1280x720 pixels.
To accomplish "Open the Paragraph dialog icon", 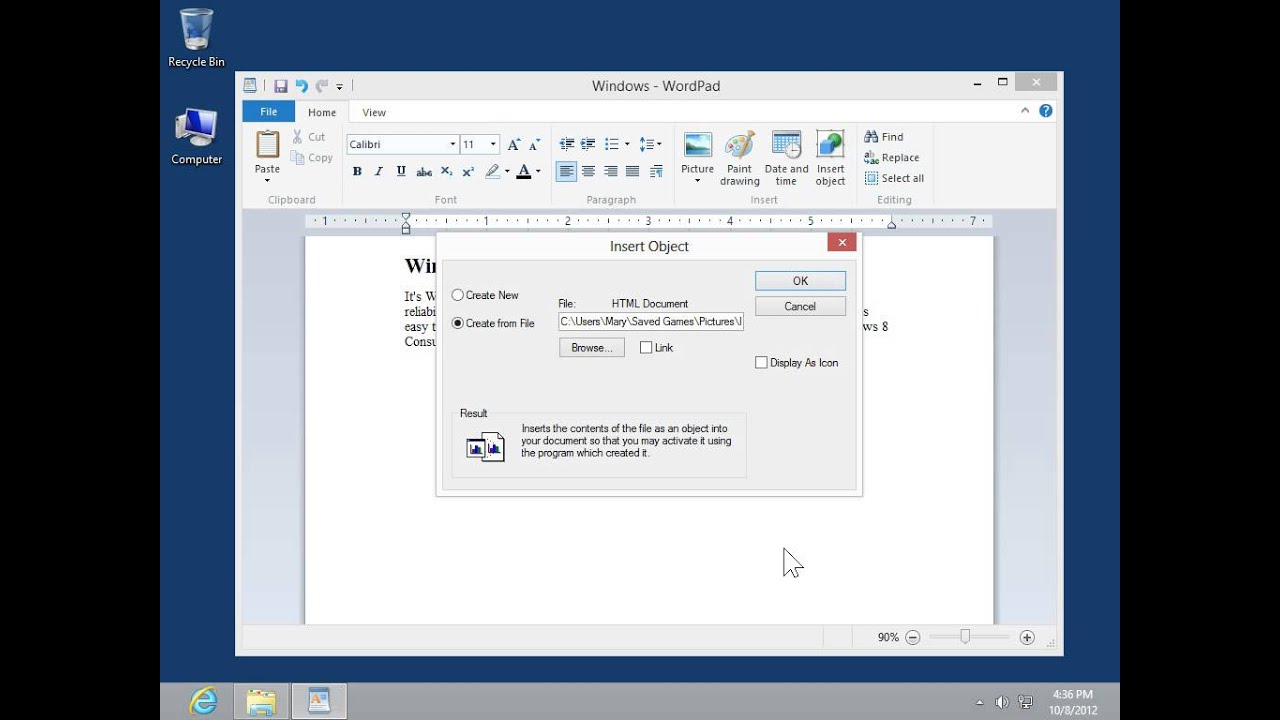I will [656, 172].
